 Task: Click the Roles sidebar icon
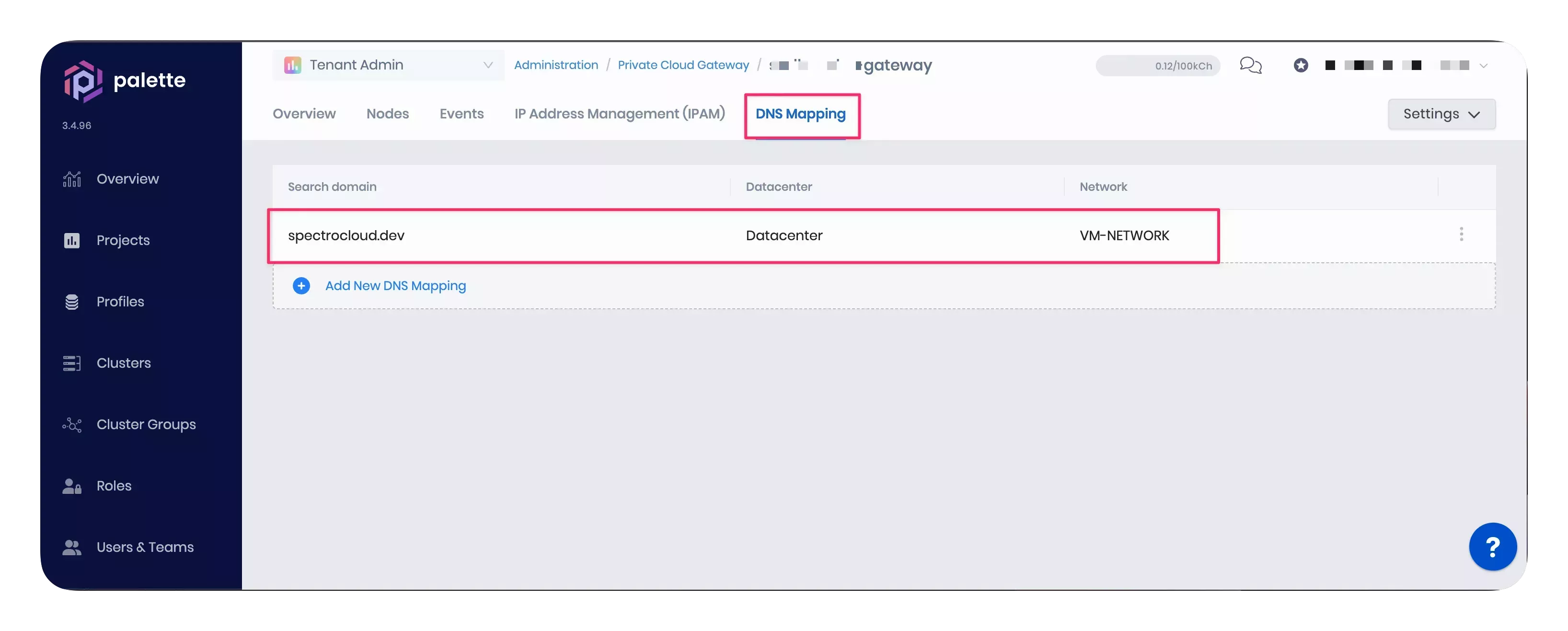click(x=71, y=485)
